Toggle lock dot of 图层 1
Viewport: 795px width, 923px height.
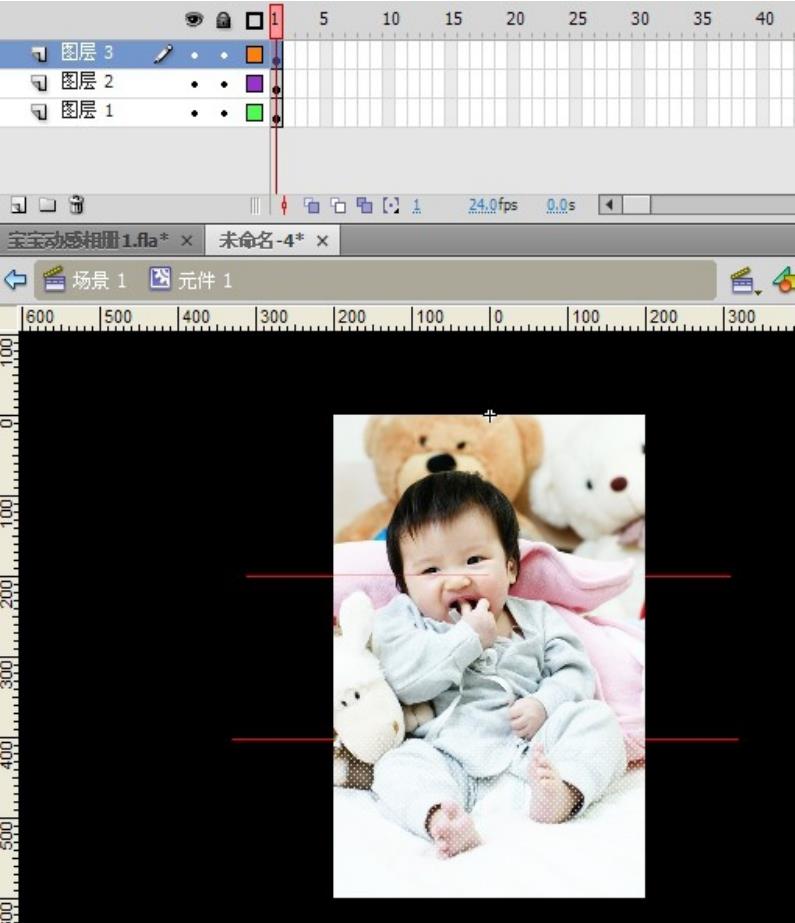[224, 113]
